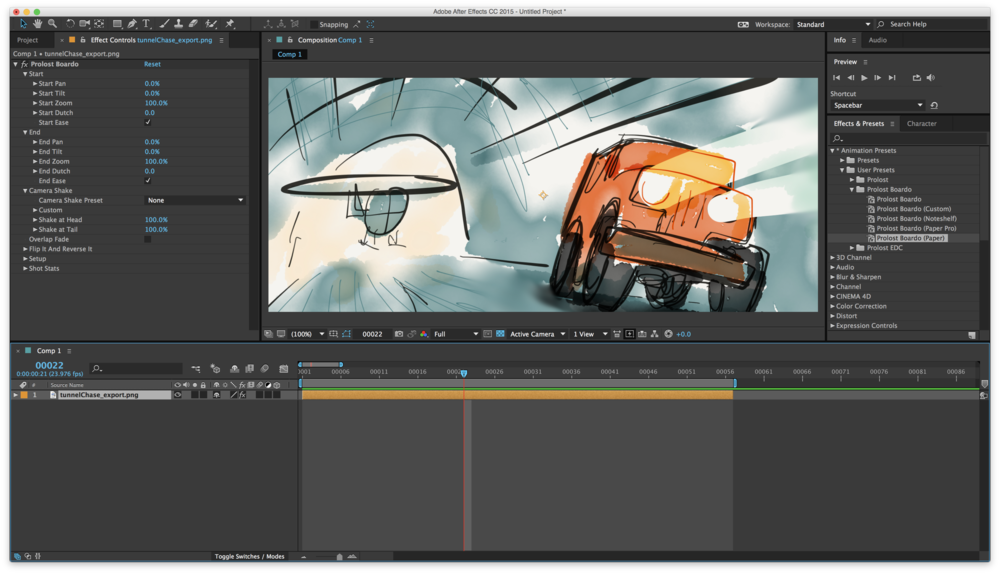
Task: Select the Brush tool
Action: coord(164,24)
